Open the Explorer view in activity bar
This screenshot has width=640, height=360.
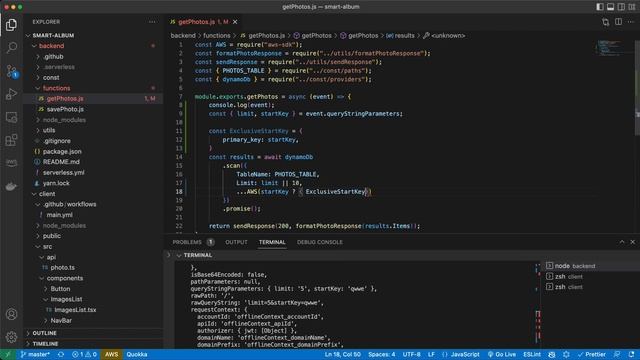11,24
